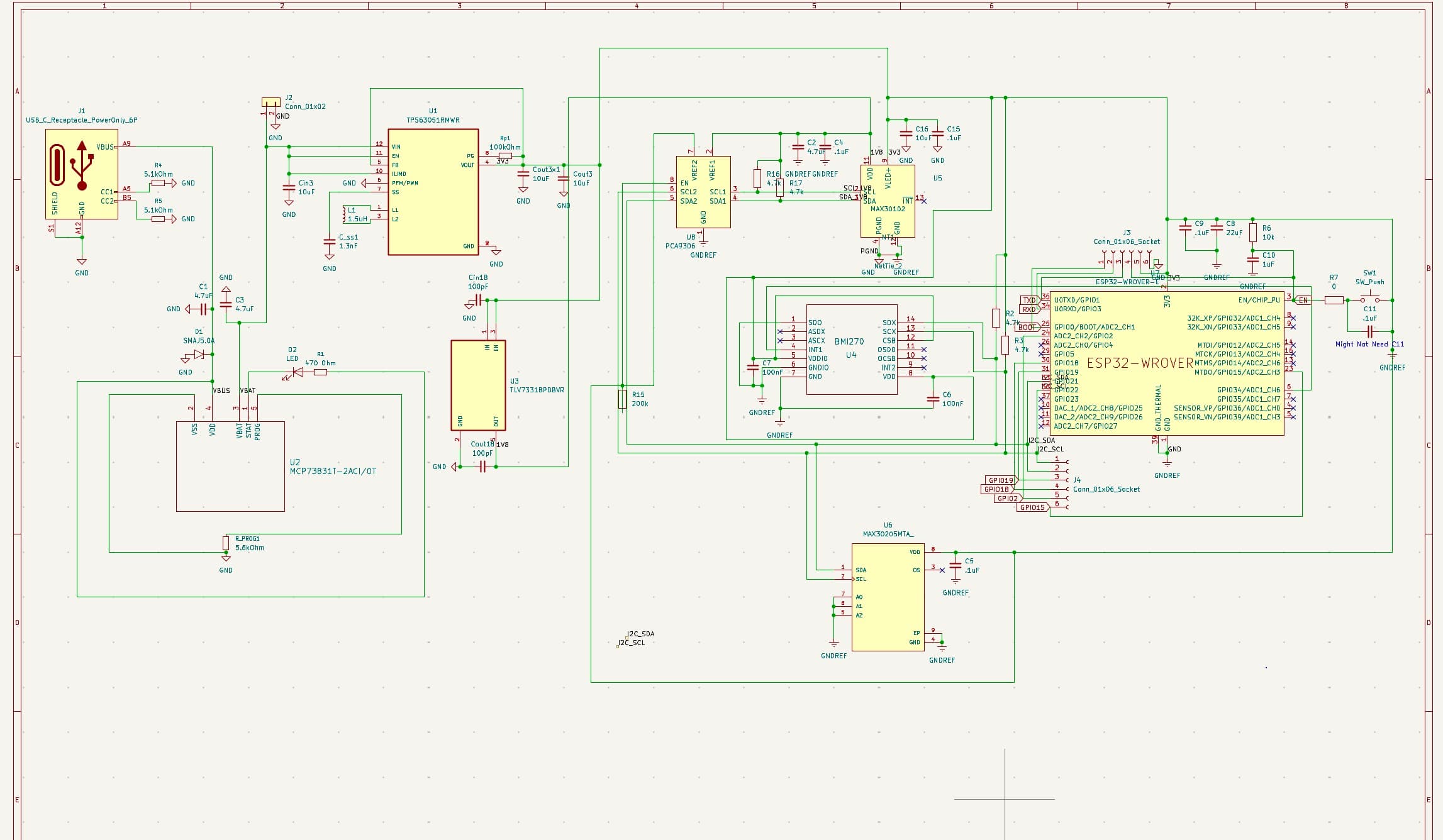Click the SW1 push button symbol

coord(1369,299)
